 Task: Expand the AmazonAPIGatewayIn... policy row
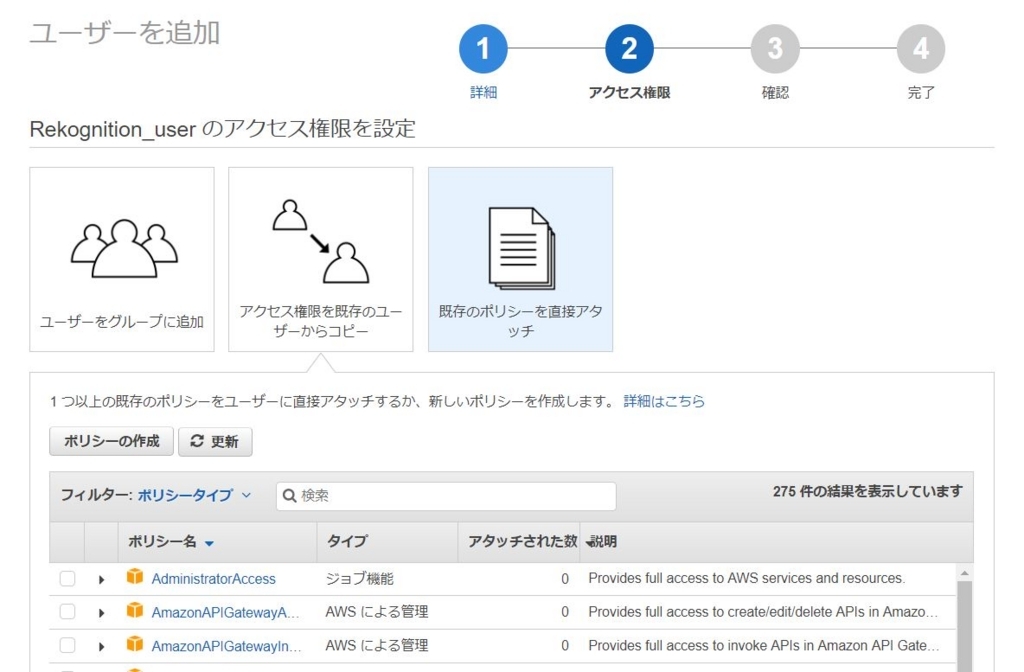(x=101, y=646)
